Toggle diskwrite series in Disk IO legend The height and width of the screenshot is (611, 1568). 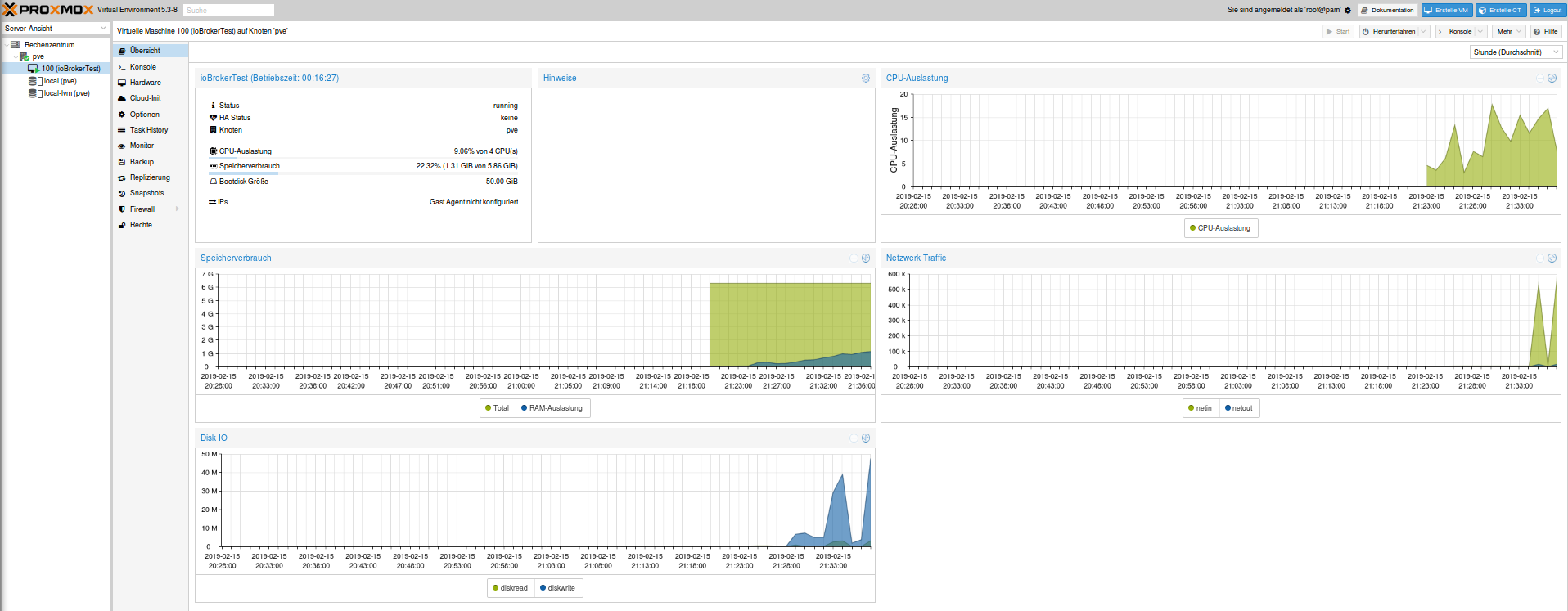(558, 588)
